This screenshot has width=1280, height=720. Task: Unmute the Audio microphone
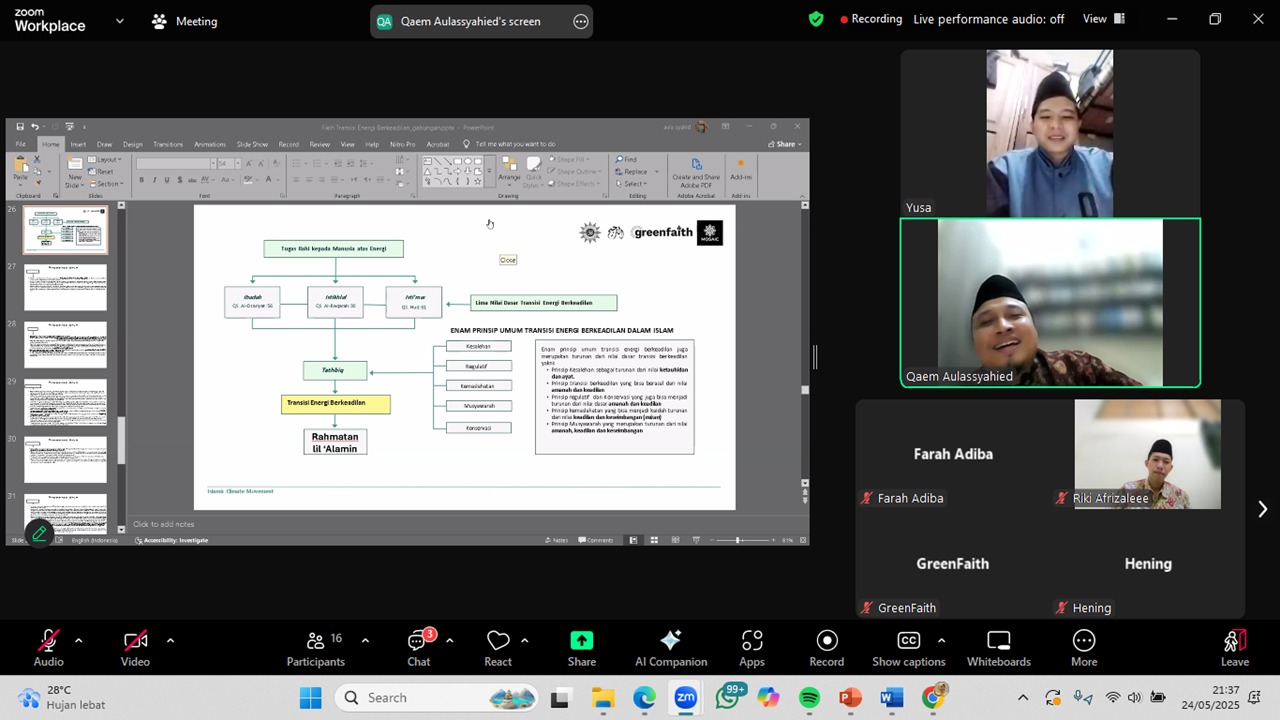coord(48,648)
